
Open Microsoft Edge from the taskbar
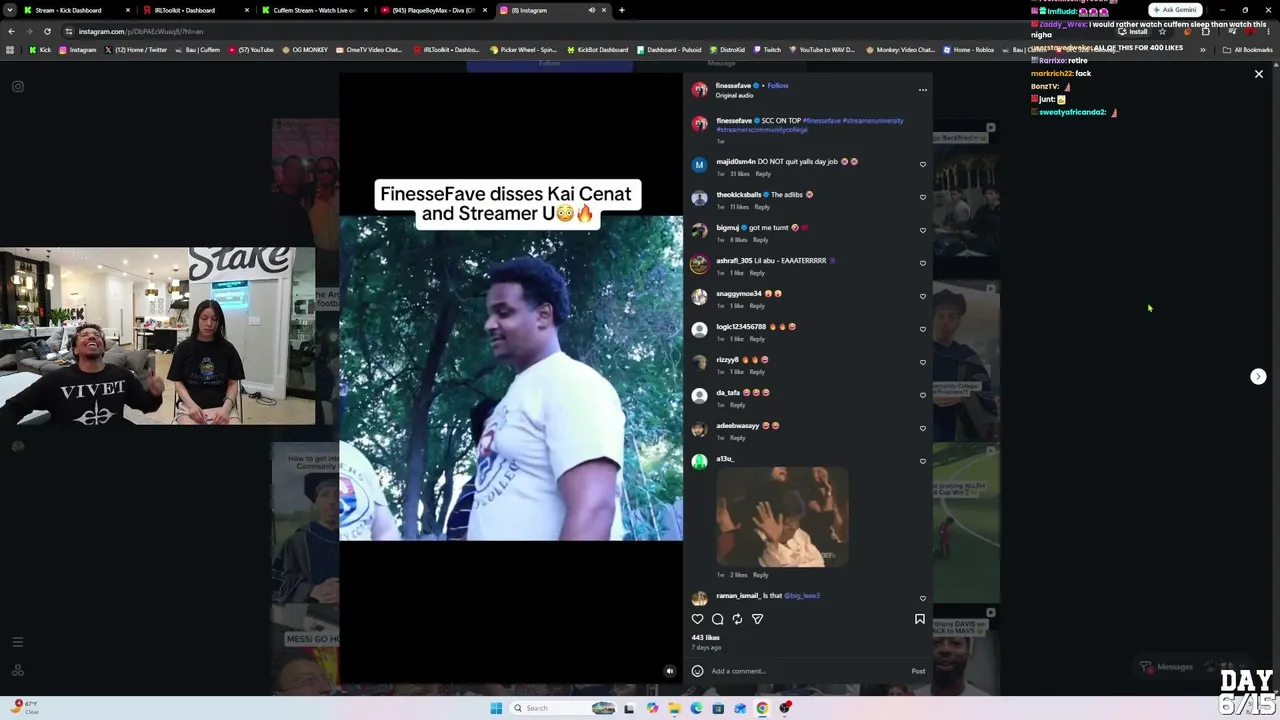(696, 708)
